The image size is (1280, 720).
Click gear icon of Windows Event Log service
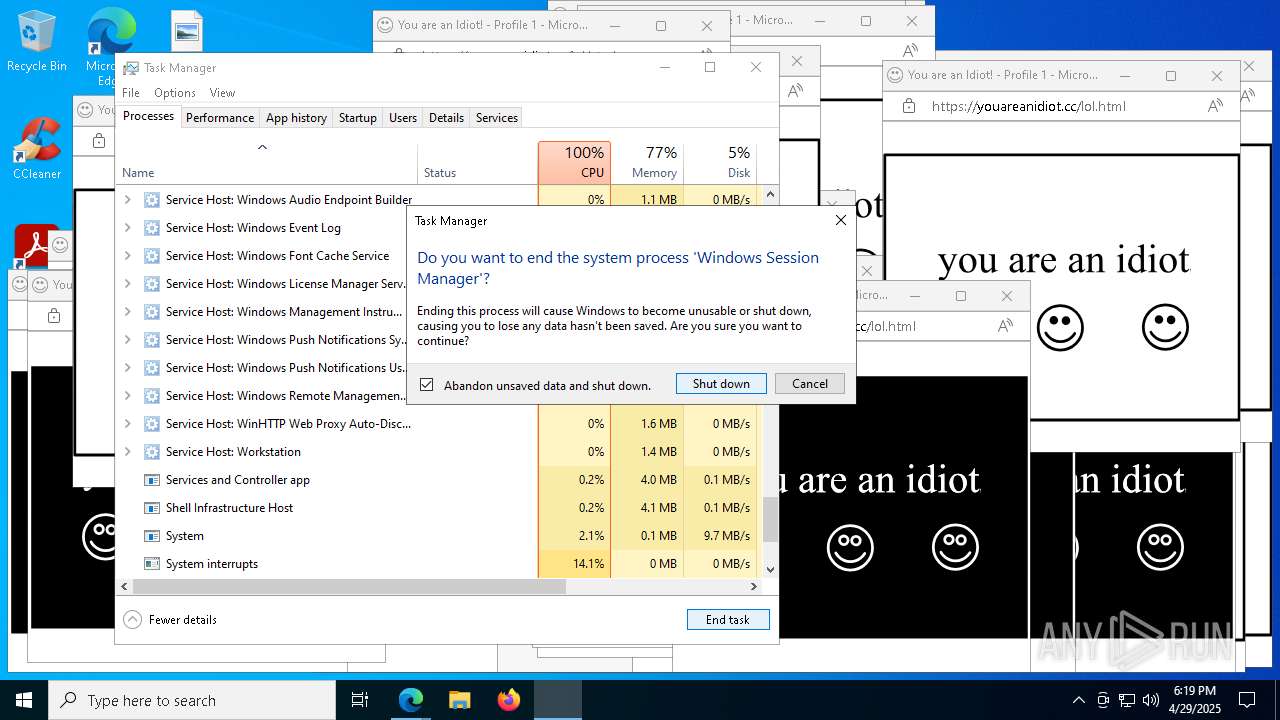[152, 228]
